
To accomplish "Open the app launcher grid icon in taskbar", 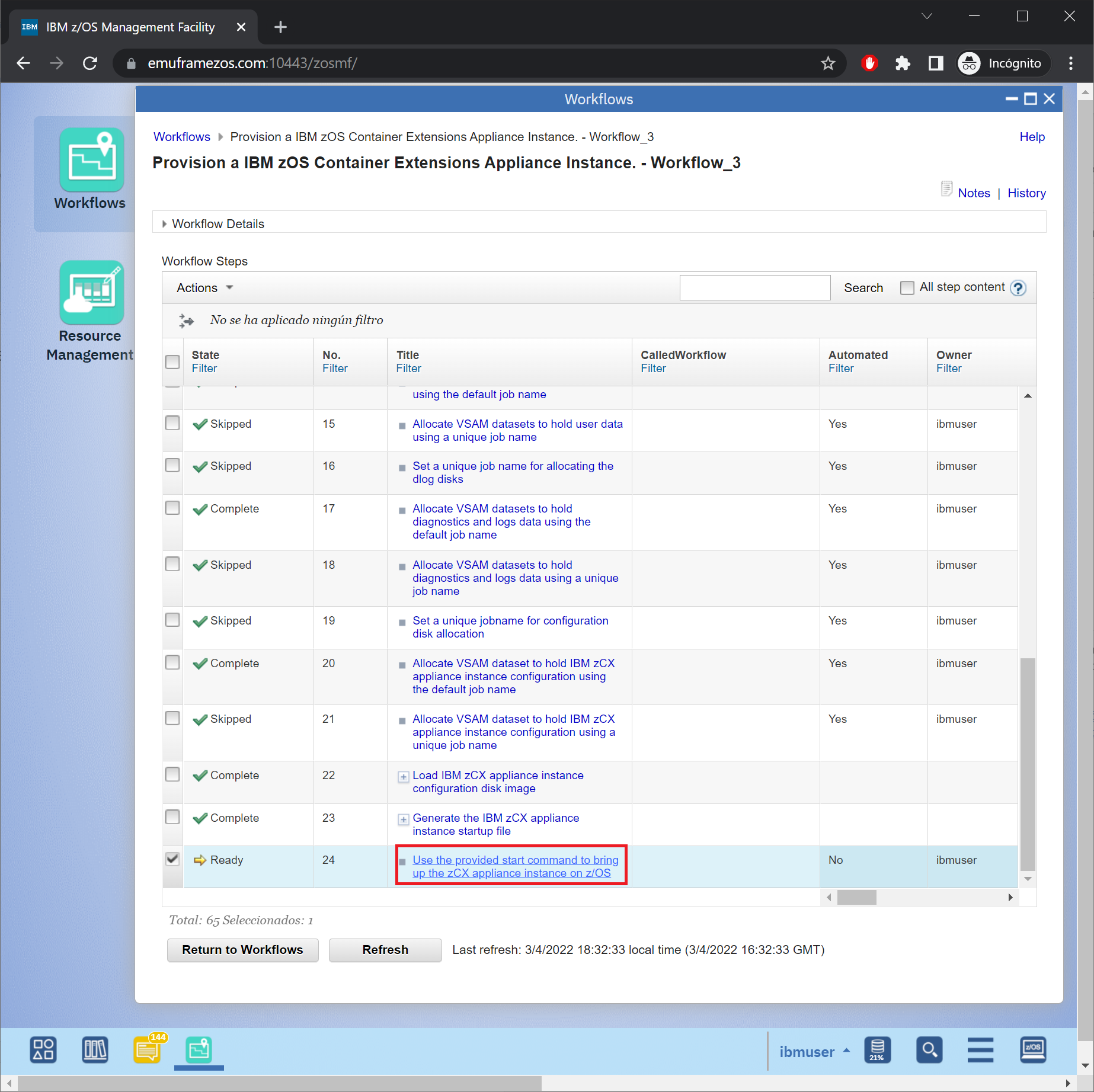I will [43, 1050].
